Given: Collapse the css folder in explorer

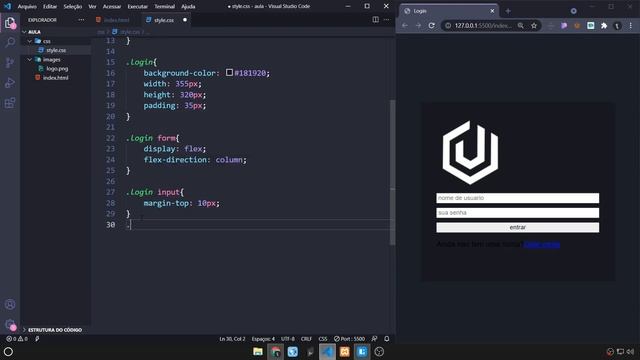Looking at the screenshot, I should pyautogui.click(x=30, y=41).
